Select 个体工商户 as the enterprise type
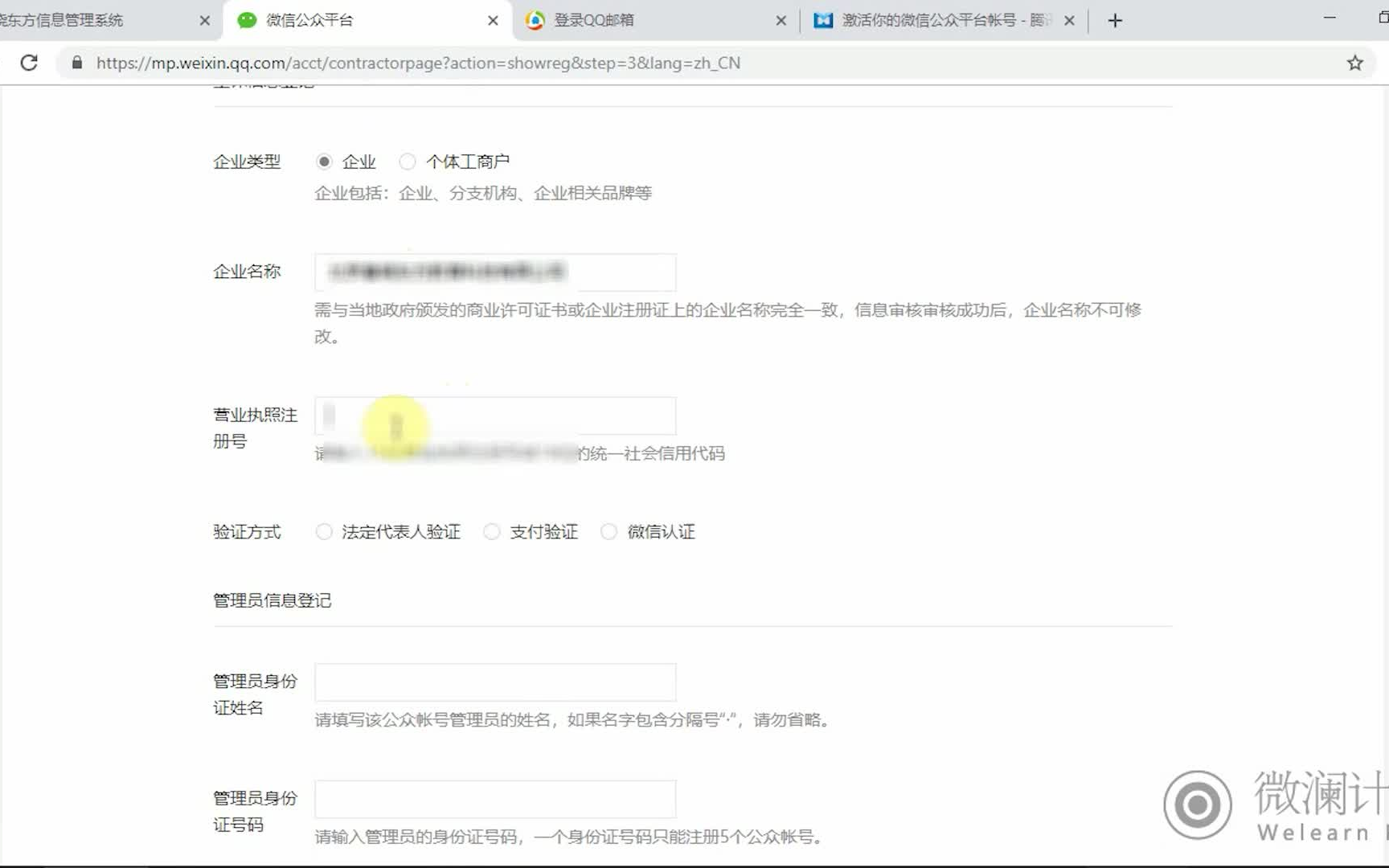This screenshot has height=868, width=1389. pyautogui.click(x=408, y=162)
